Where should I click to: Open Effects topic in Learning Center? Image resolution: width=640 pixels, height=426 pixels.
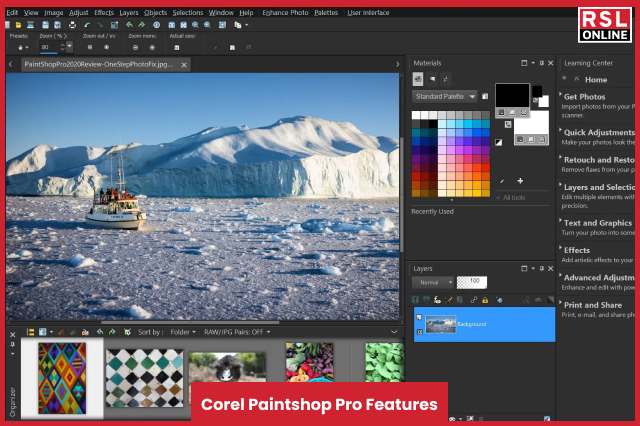577,251
